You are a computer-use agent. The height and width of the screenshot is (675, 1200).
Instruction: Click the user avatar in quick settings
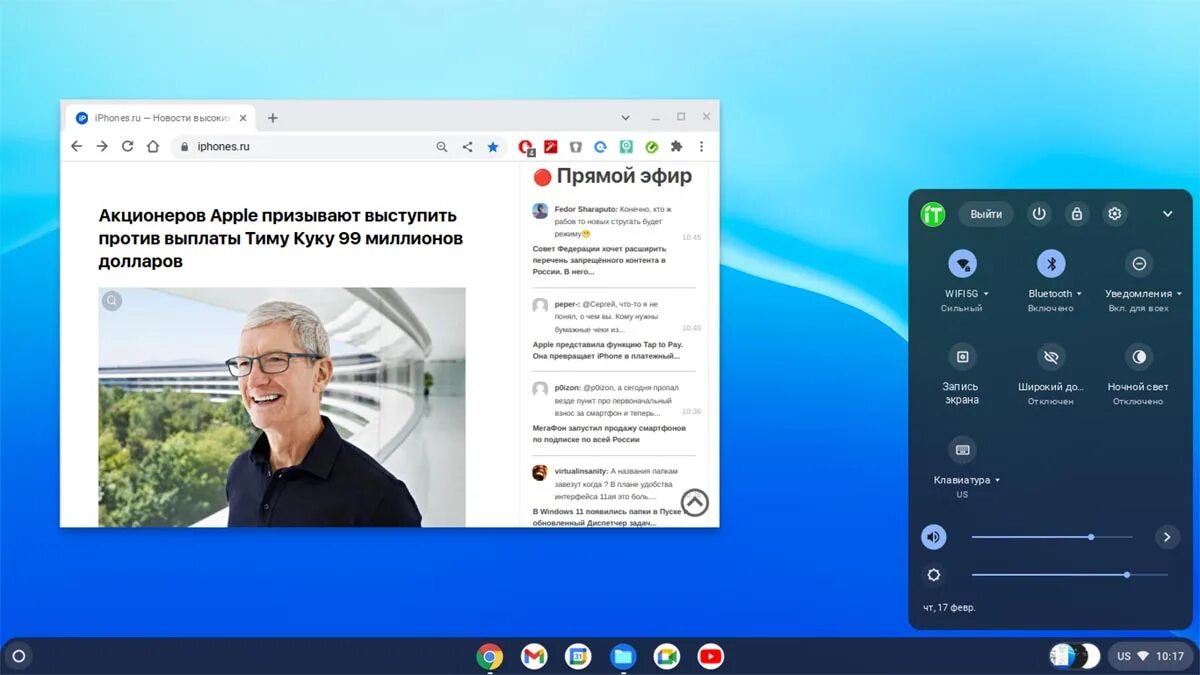[x=933, y=214]
